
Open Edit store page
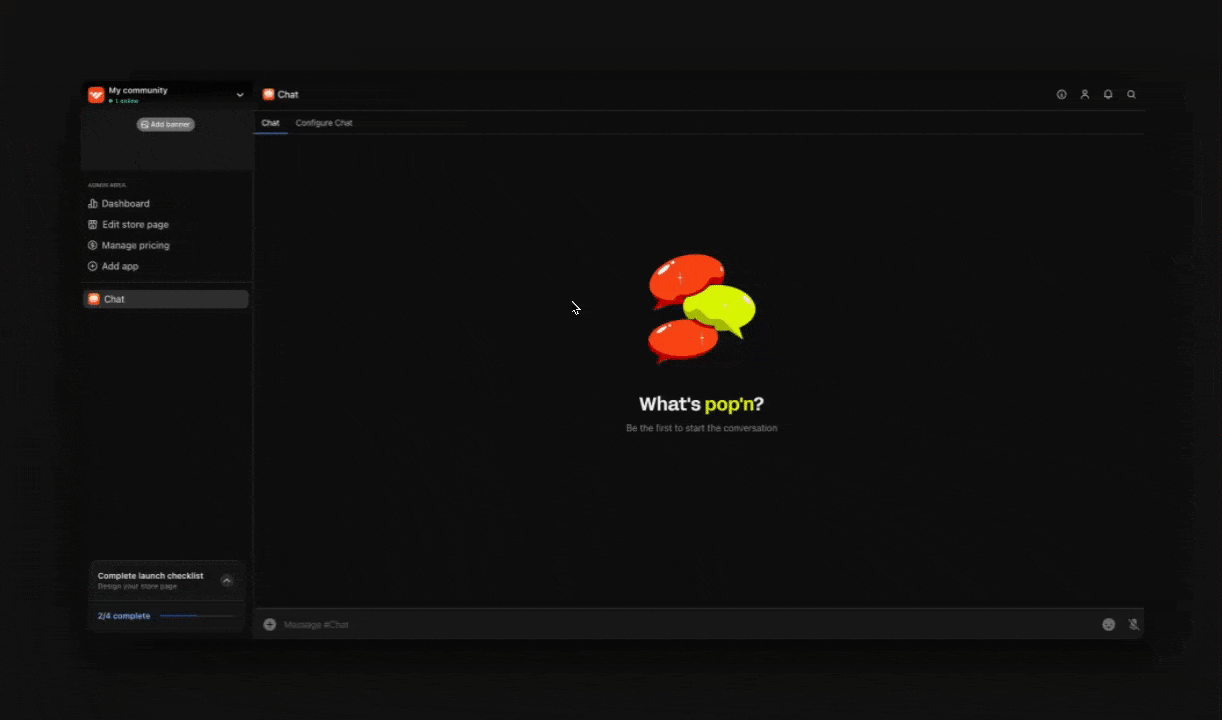(128, 224)
